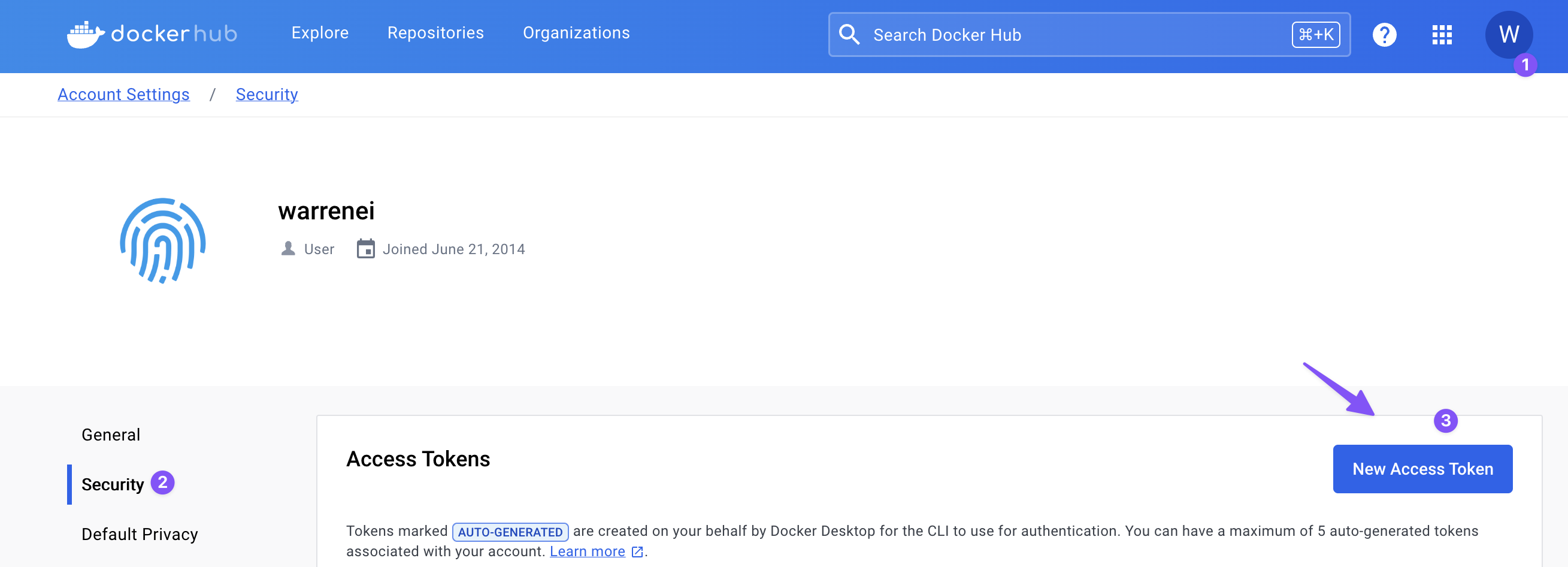Click the Docker Hub whale logo
Viewport: 1568px width, 567px height.
click(86, 34)
